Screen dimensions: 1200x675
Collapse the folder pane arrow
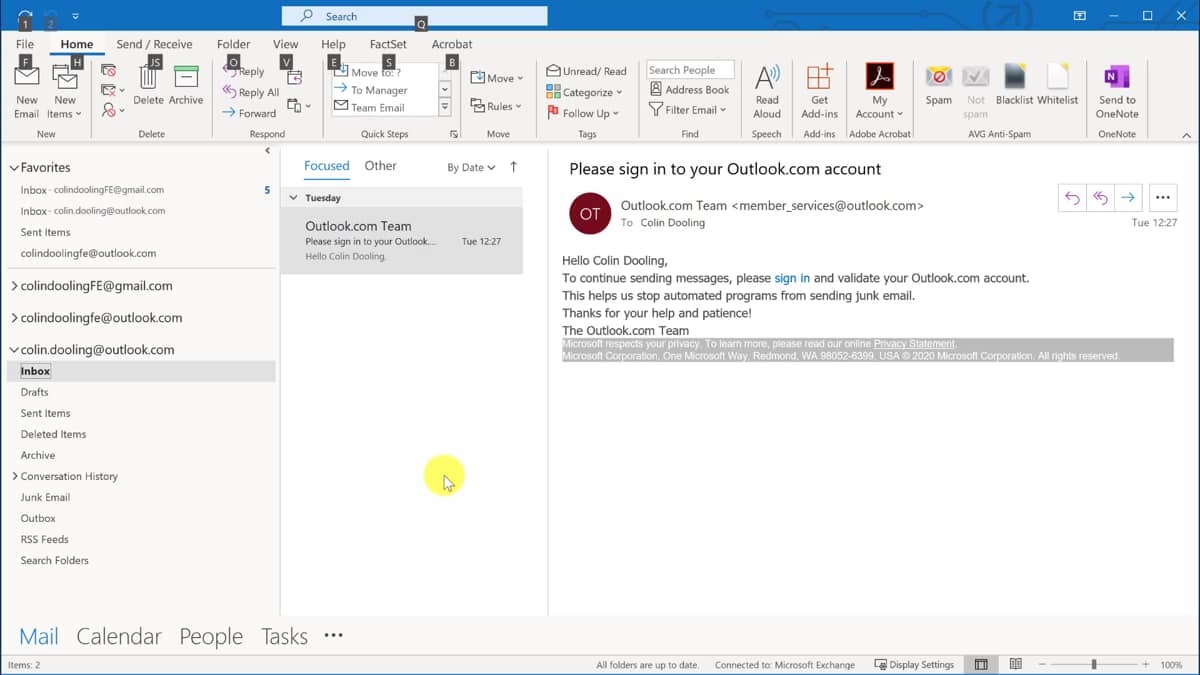pos(267,150)
